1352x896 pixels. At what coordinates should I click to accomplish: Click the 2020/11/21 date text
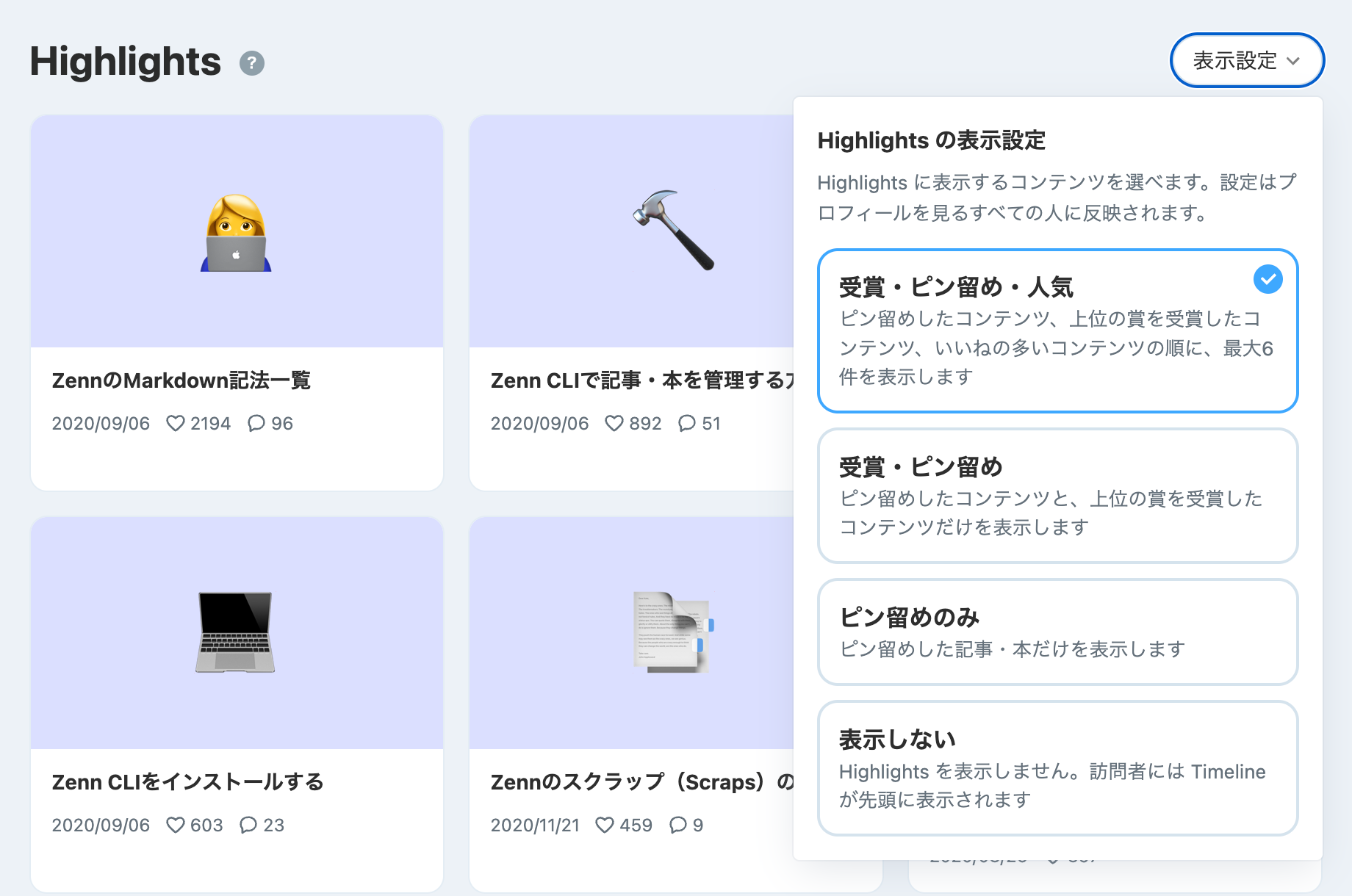click(x=535, y=826)
